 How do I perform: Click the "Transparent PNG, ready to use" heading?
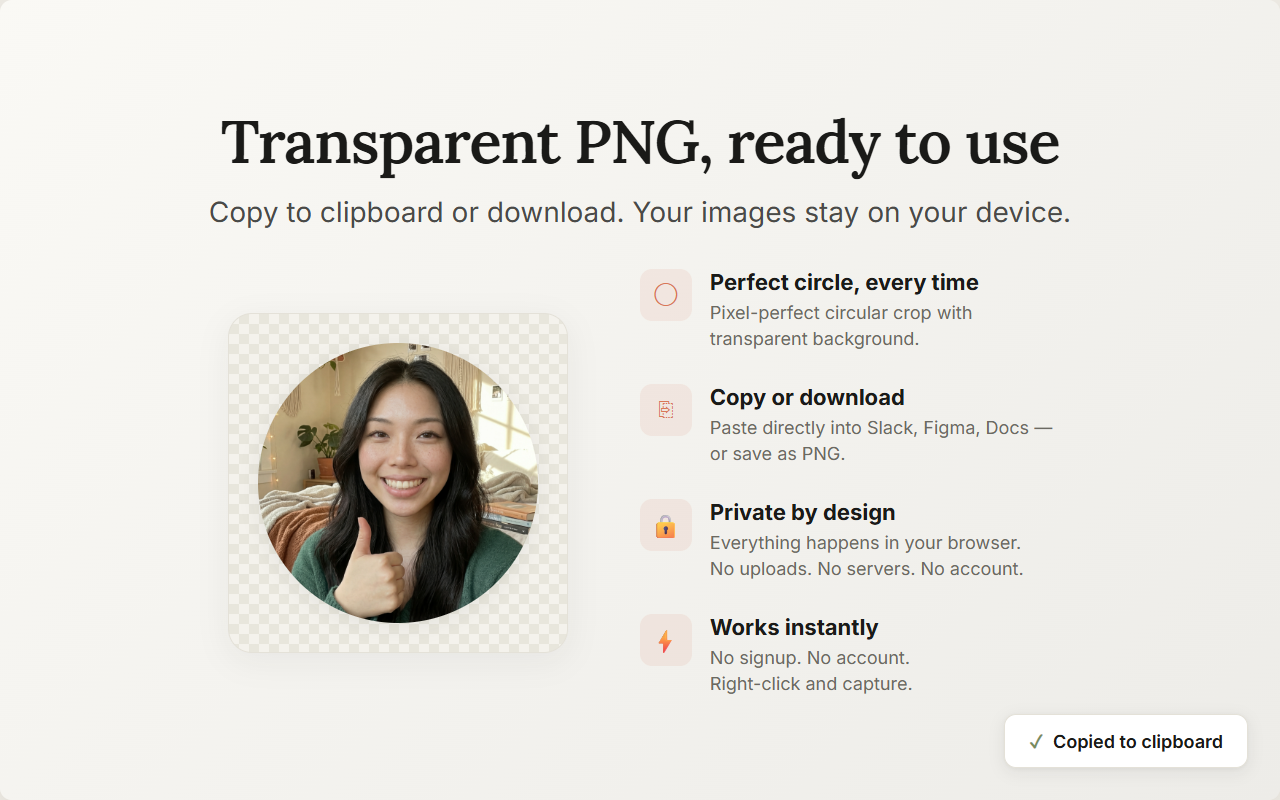[639, 143]
